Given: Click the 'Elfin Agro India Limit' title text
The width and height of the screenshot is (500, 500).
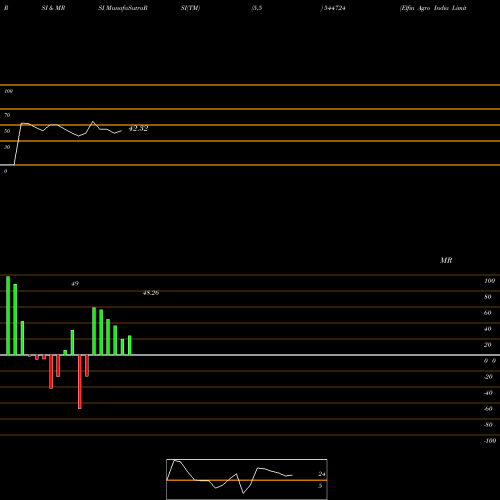Looking at the screenshot, I should tap(433, 8).
